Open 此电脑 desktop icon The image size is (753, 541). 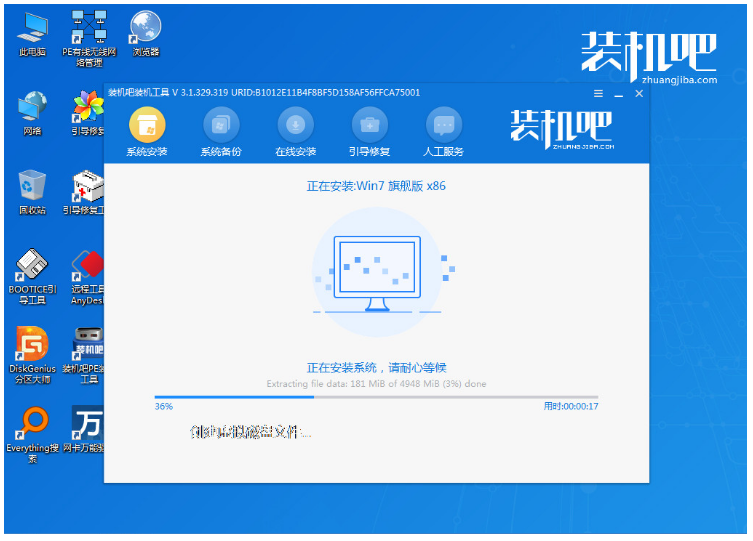click(32, 34)
